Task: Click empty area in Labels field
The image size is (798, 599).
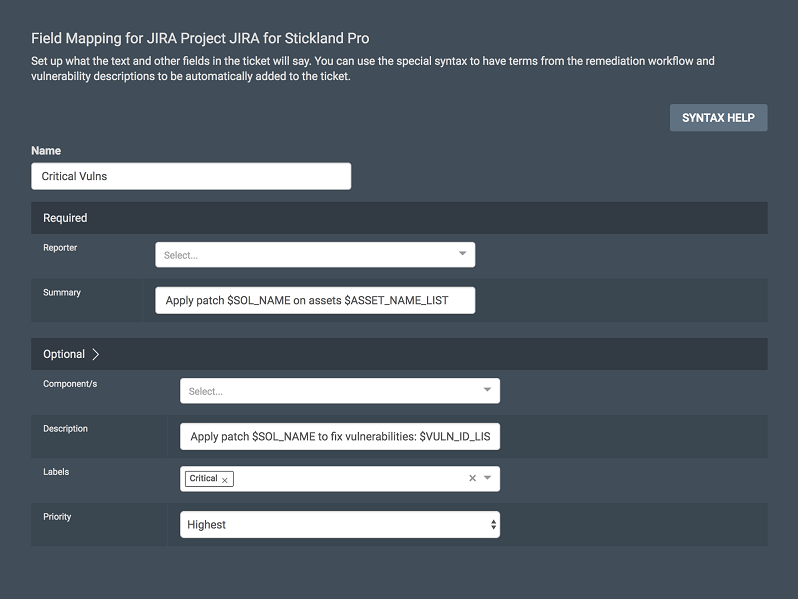Action: [350, 479]
